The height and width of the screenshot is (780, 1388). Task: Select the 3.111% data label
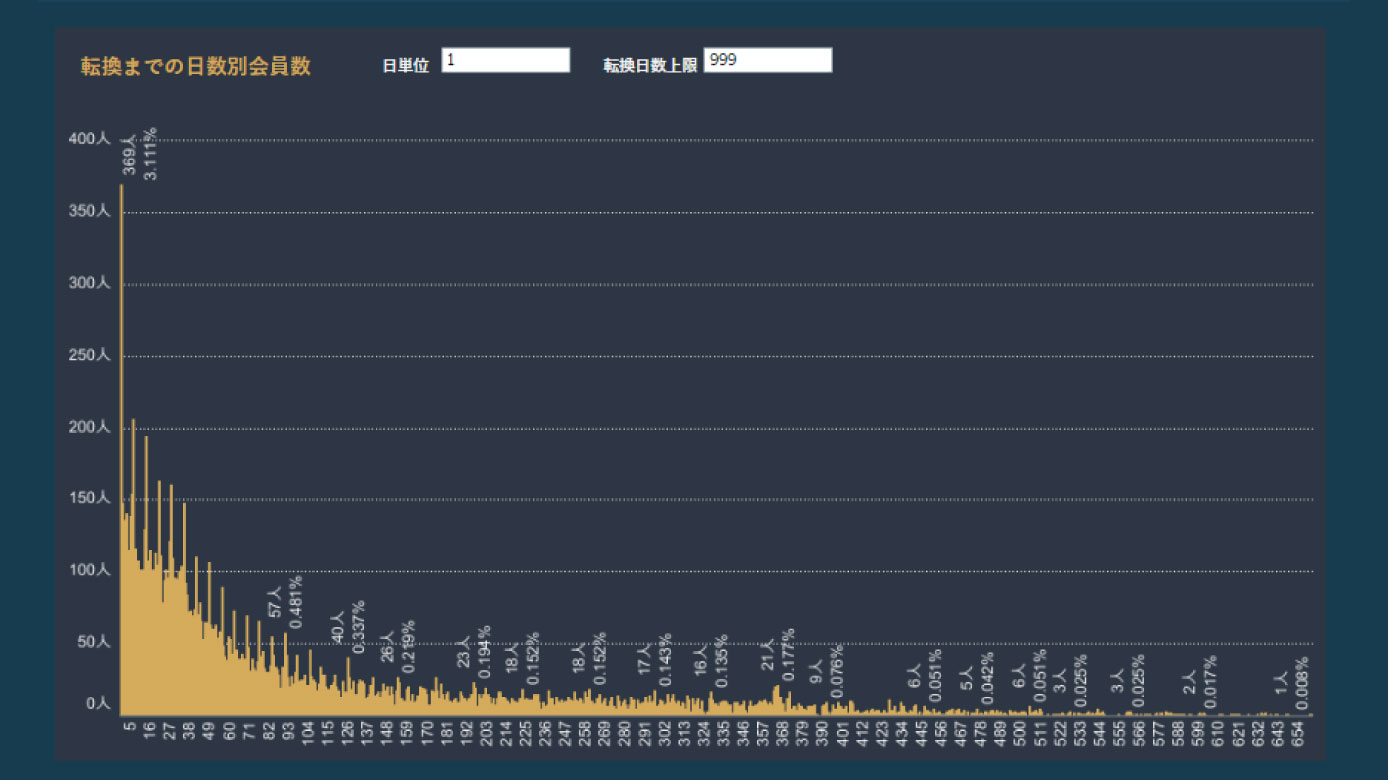point(150,154)
